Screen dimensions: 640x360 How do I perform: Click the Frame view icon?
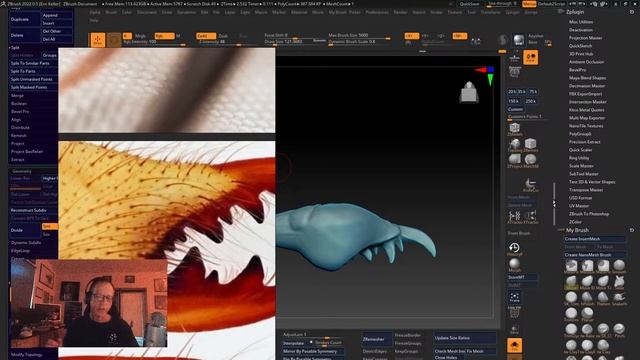click(515, 297)
